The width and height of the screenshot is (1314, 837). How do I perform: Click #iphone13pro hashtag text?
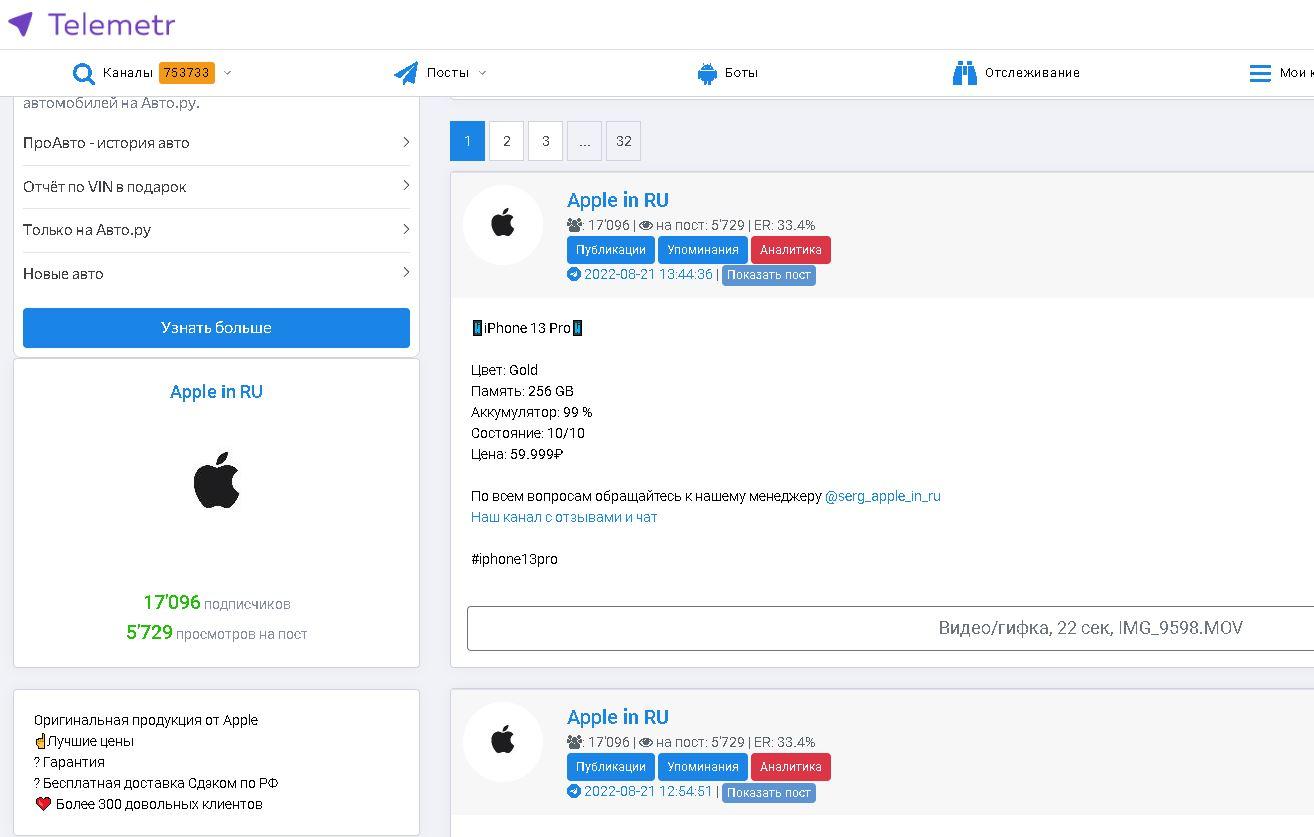coord(514,559)
